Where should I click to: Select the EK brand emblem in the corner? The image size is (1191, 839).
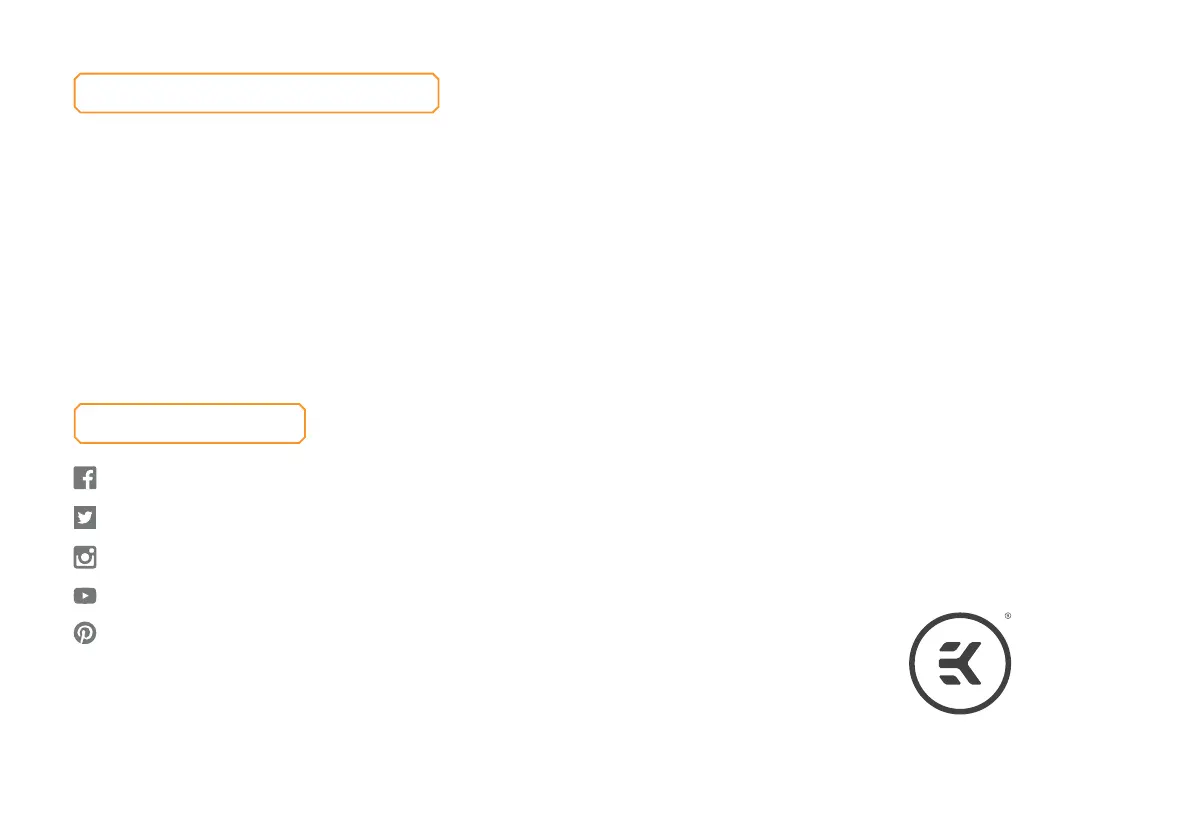[x=959, y=662]
